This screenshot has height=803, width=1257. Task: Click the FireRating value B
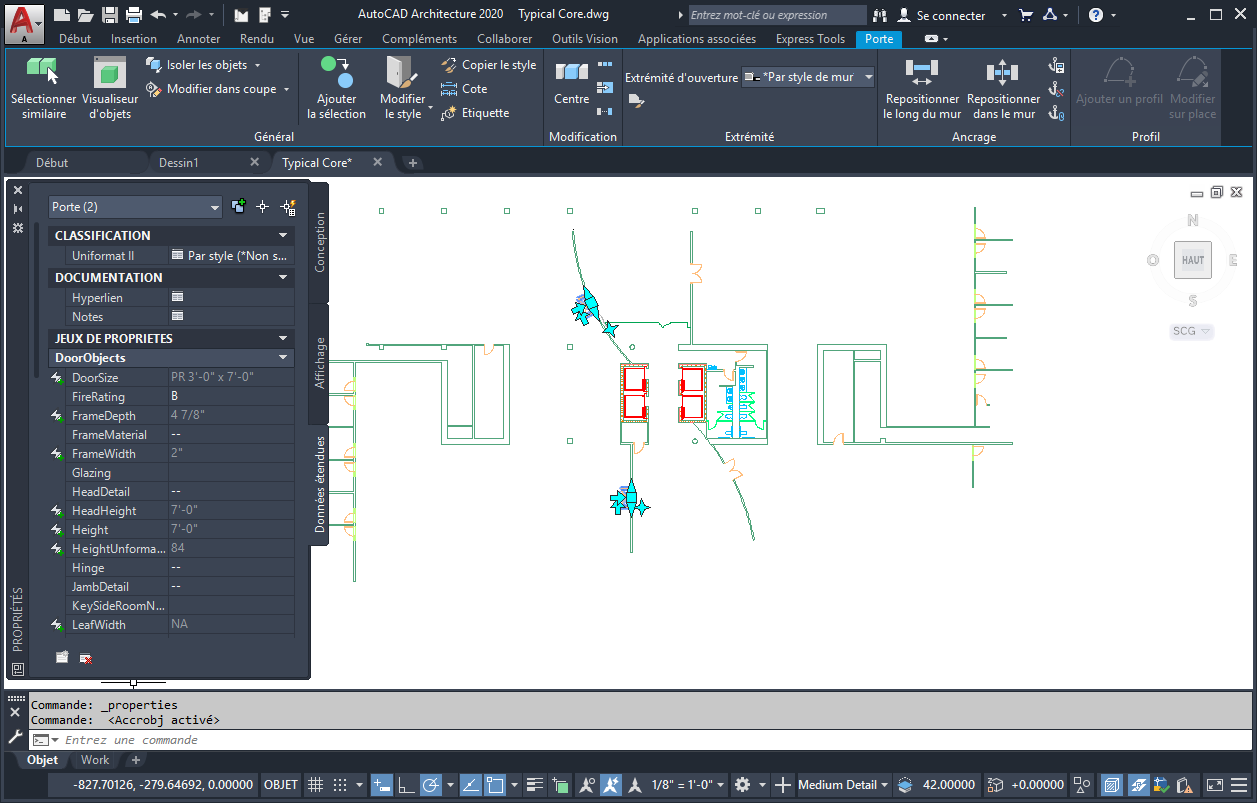232,396
